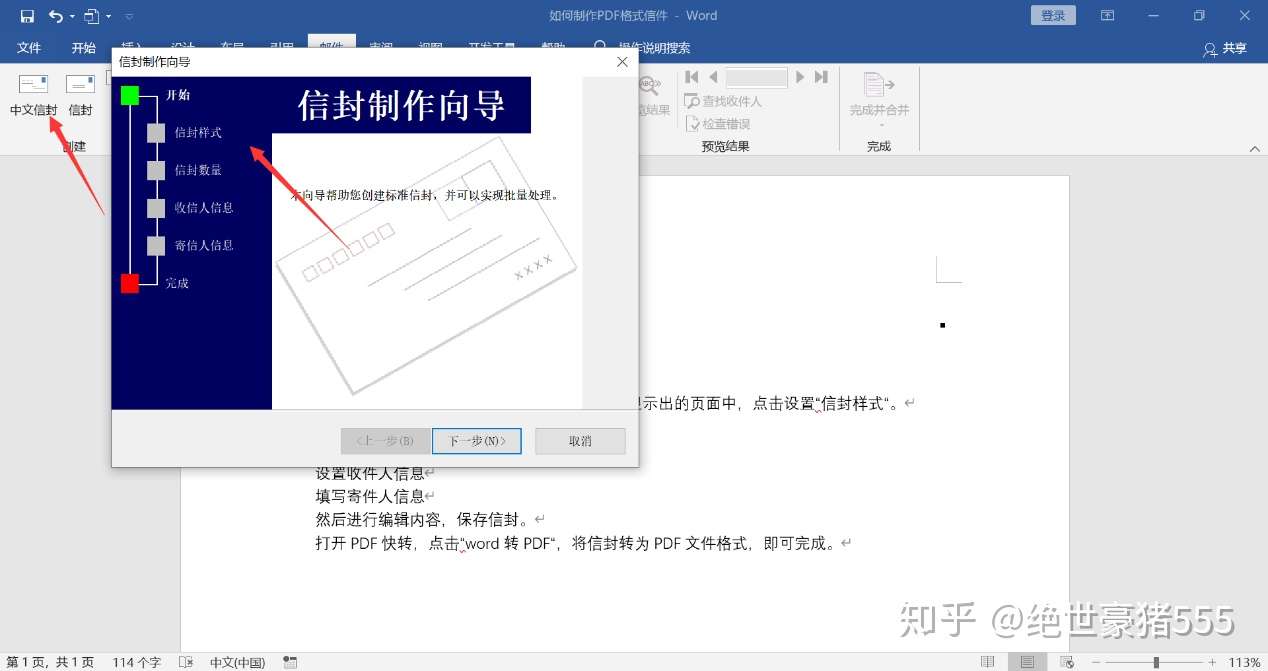Expand the Customize Quick Access Toolbar arrow

129,17
